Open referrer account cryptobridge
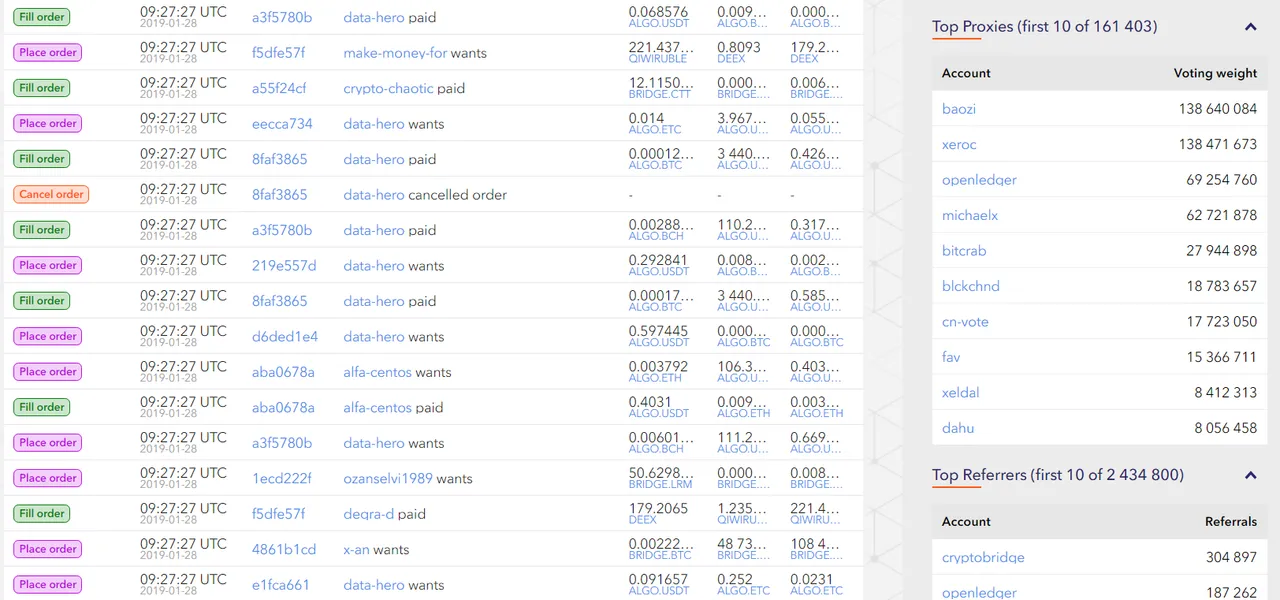 coord(983,558)
